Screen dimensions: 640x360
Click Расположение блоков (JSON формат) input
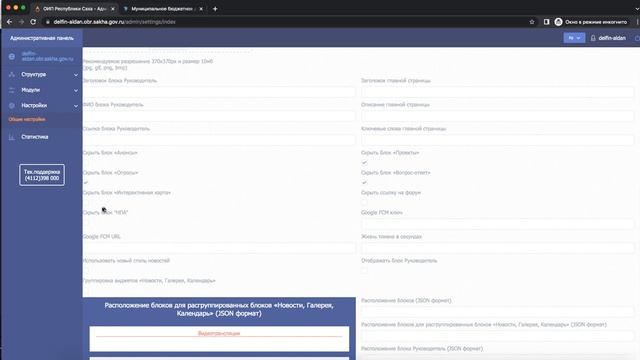(498, 312)
